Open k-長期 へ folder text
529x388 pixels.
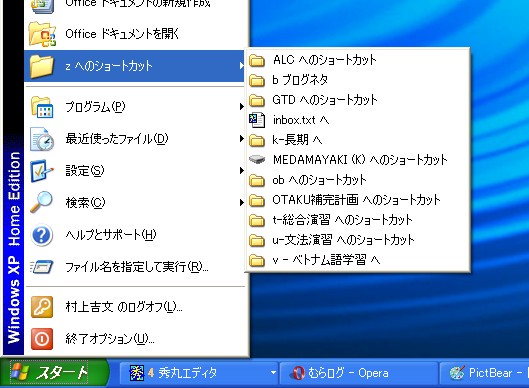pyautogui.click(x=297, y=140)
